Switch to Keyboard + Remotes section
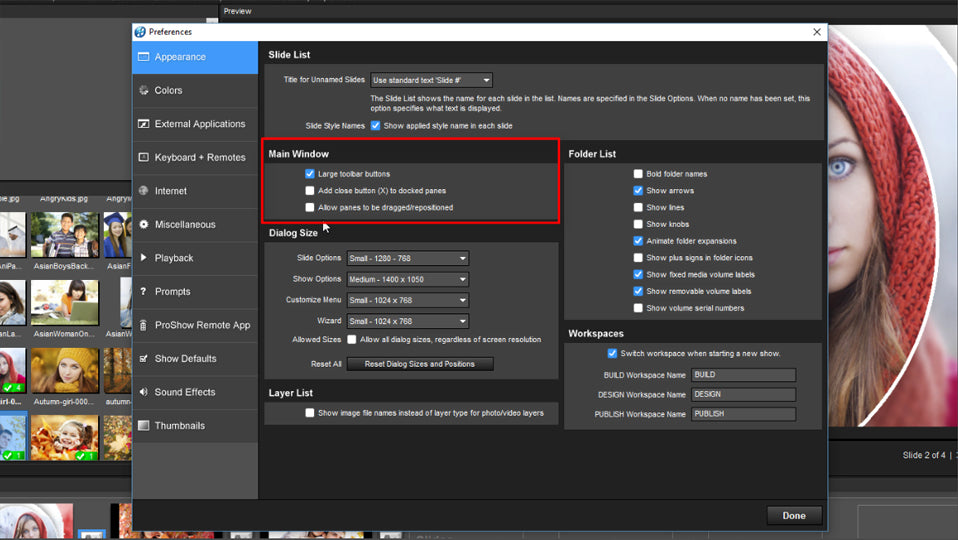Image resolution: width=958 pixels, height=540 pixels. (x=195, y=158)
